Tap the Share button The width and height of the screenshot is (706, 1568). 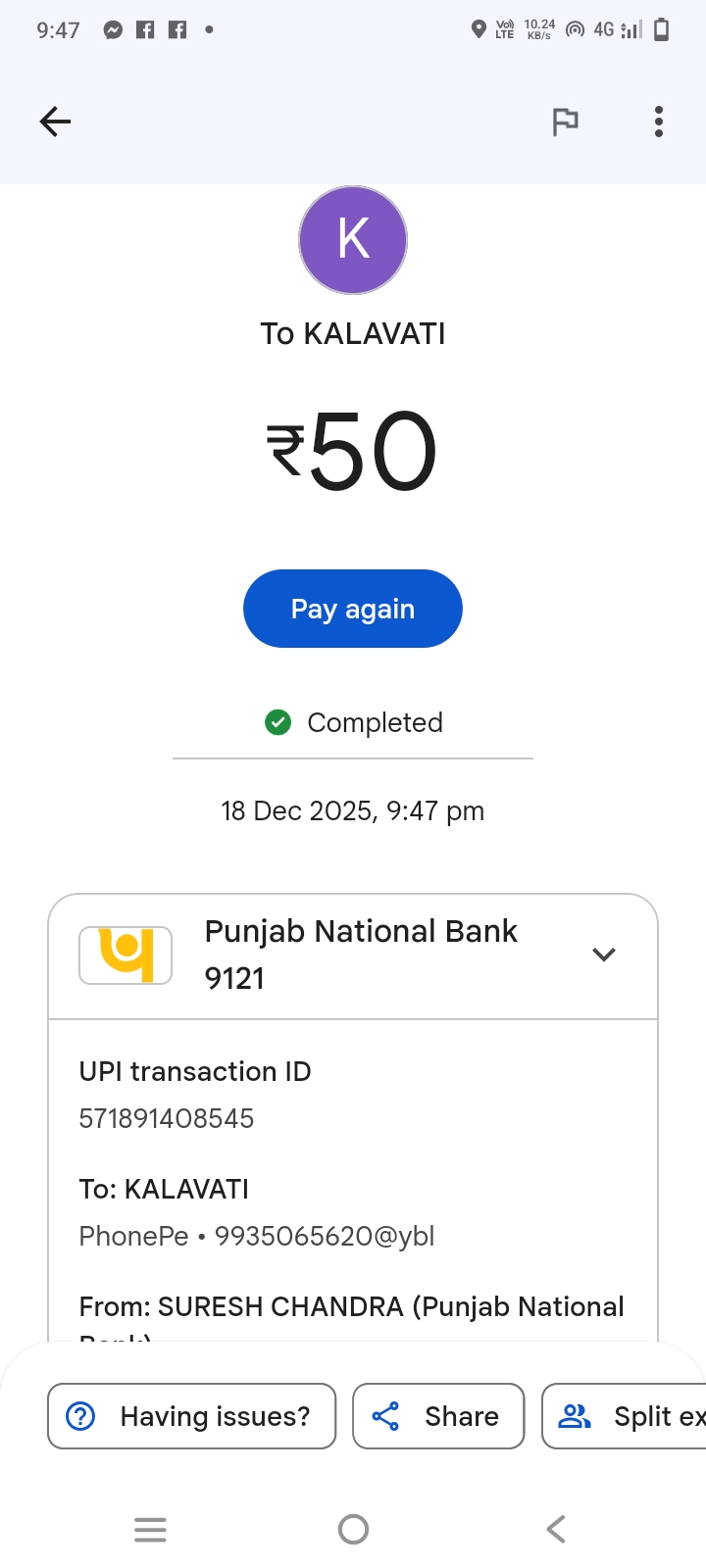coord(438,1416)
